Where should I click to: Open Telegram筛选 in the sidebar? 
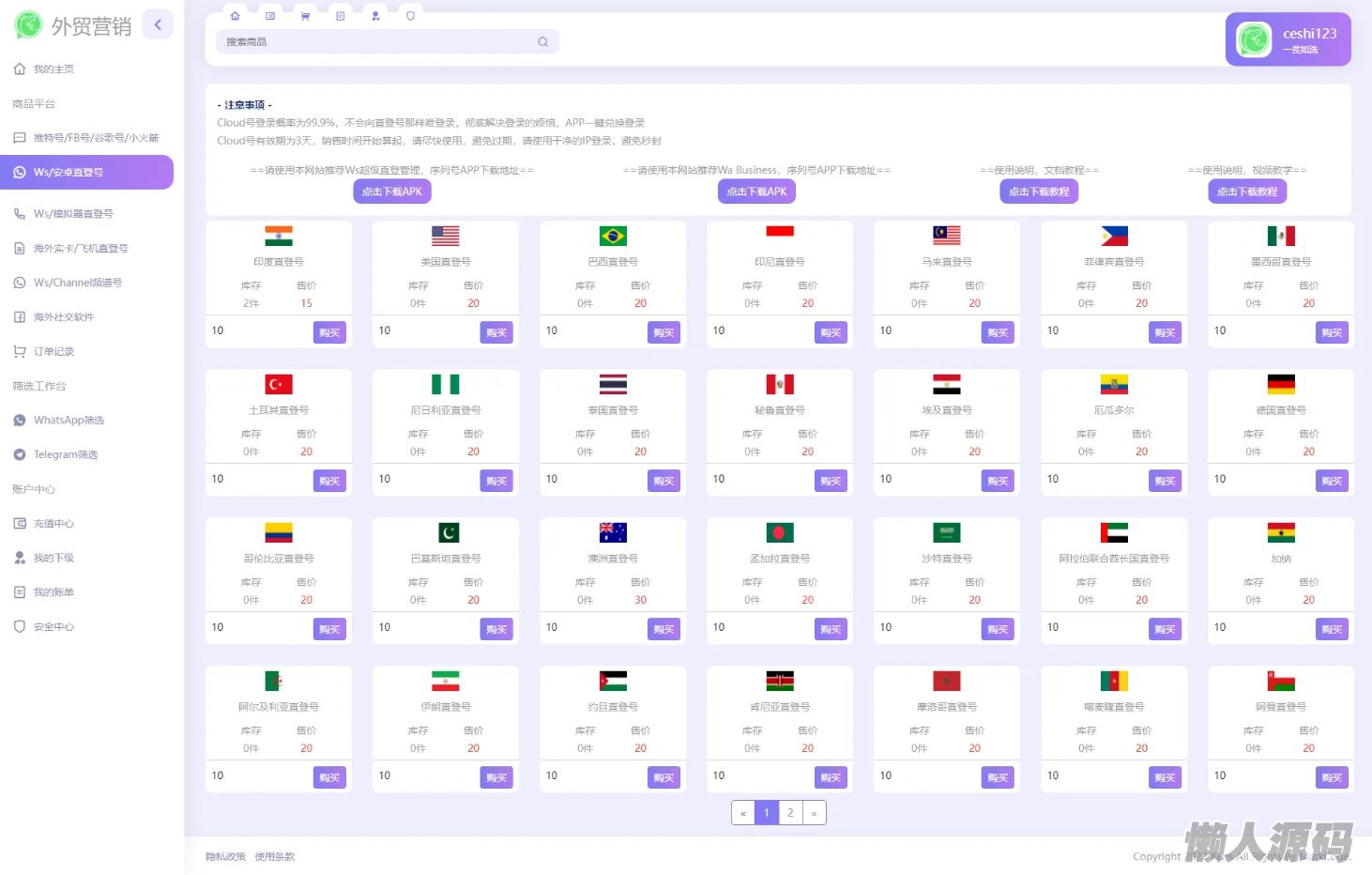(65, 454)
